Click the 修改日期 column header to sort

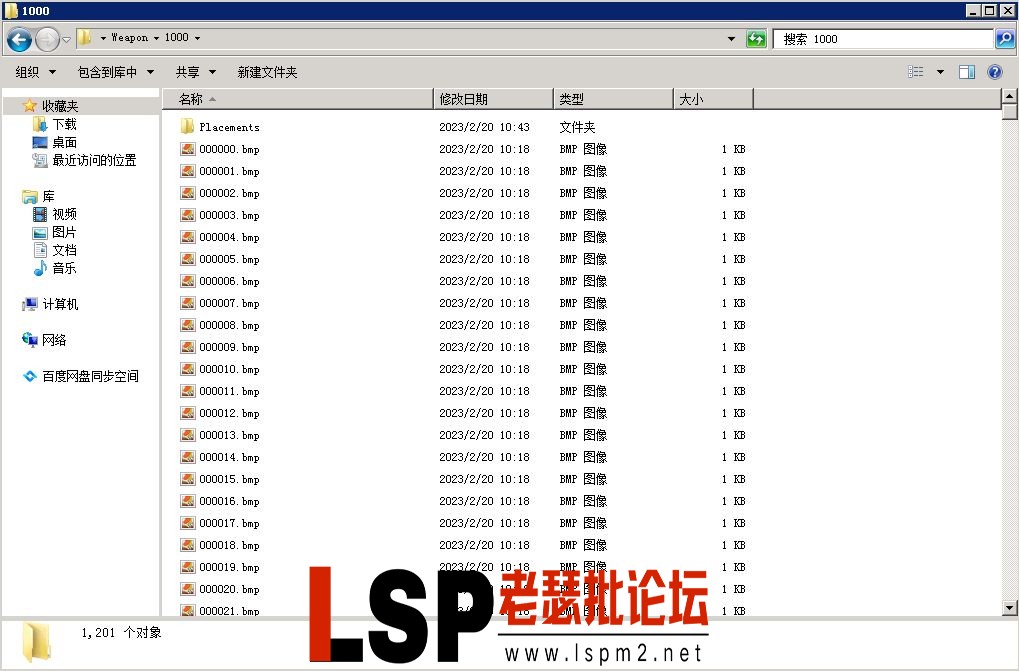pos(466,99)
